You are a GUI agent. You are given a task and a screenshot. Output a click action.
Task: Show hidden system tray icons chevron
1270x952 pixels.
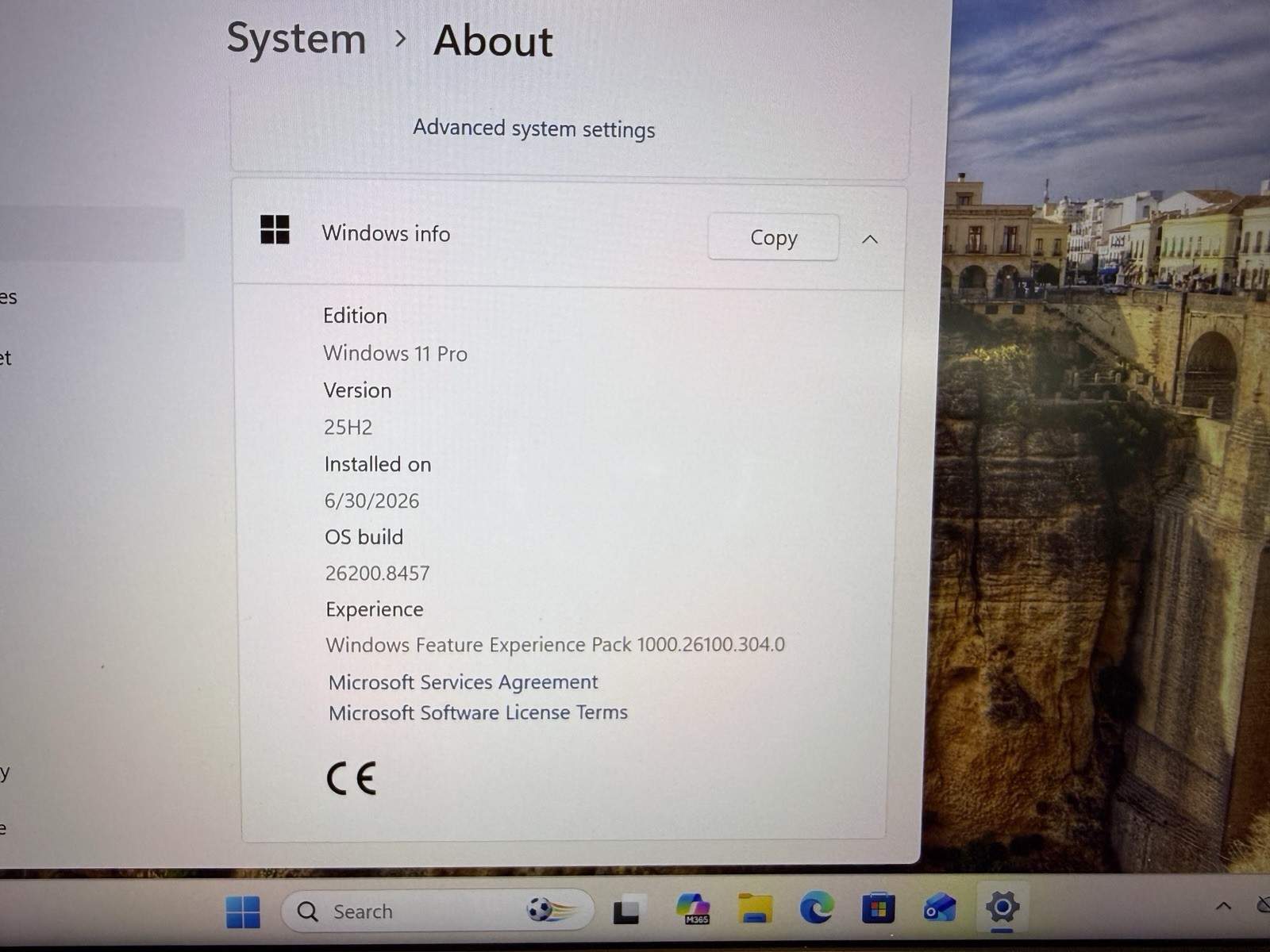[x=1223, y=905]
